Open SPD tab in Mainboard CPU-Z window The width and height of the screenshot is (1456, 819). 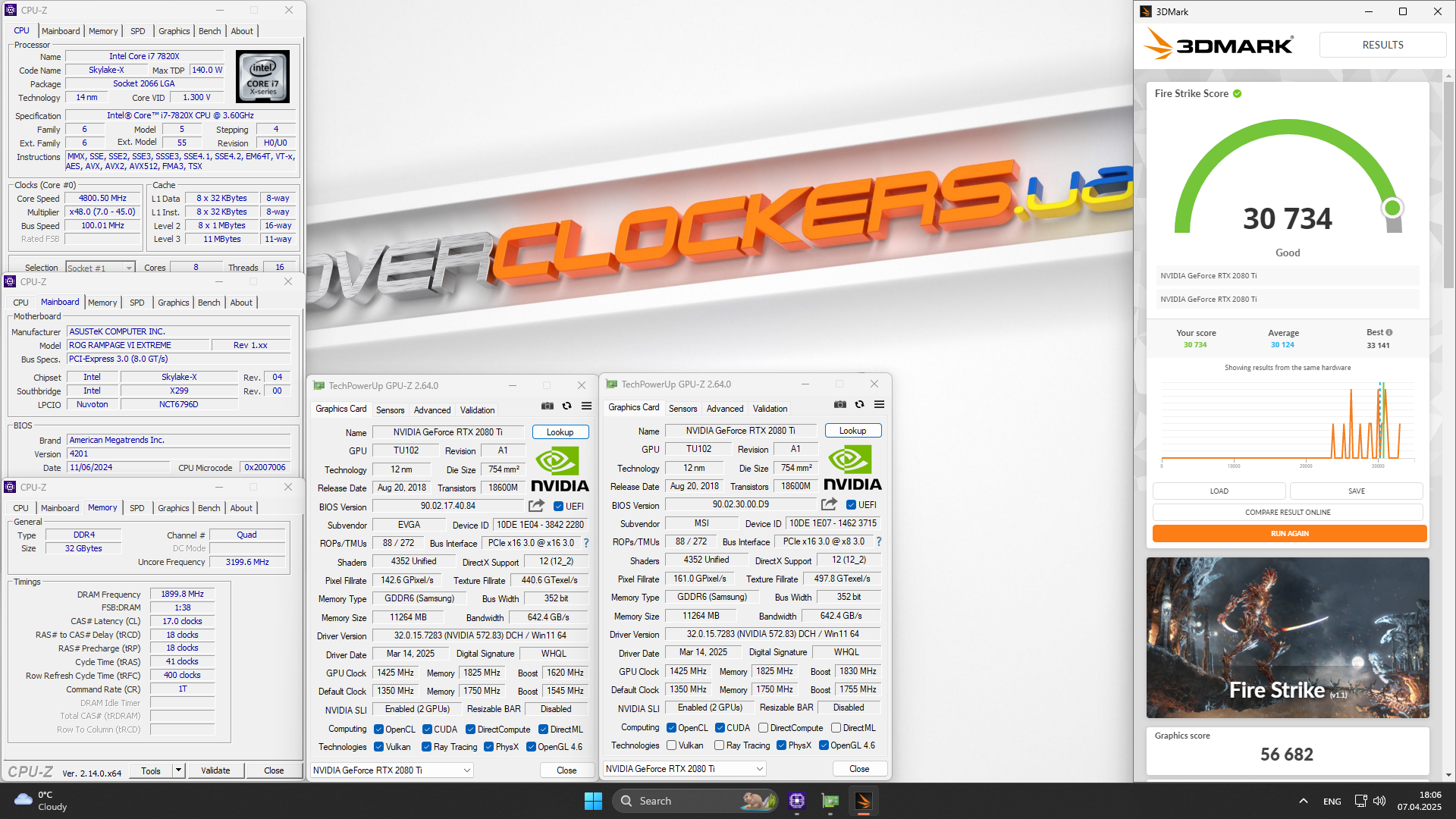point(137,303)
